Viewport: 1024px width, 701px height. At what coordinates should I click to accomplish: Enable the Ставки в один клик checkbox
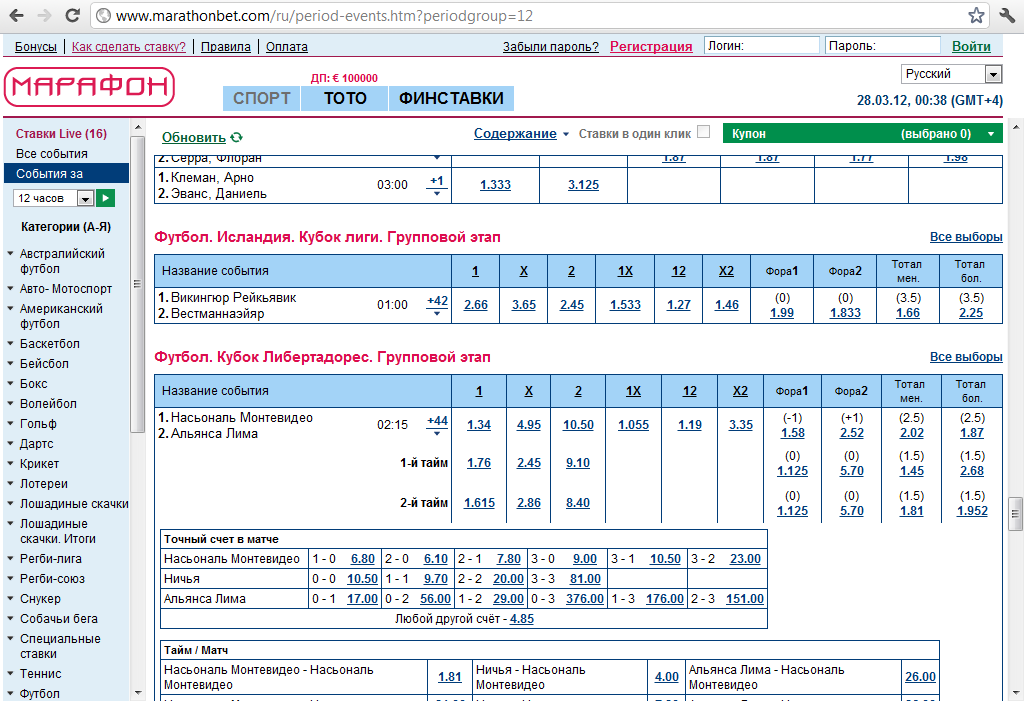click(x=703, y=132)
